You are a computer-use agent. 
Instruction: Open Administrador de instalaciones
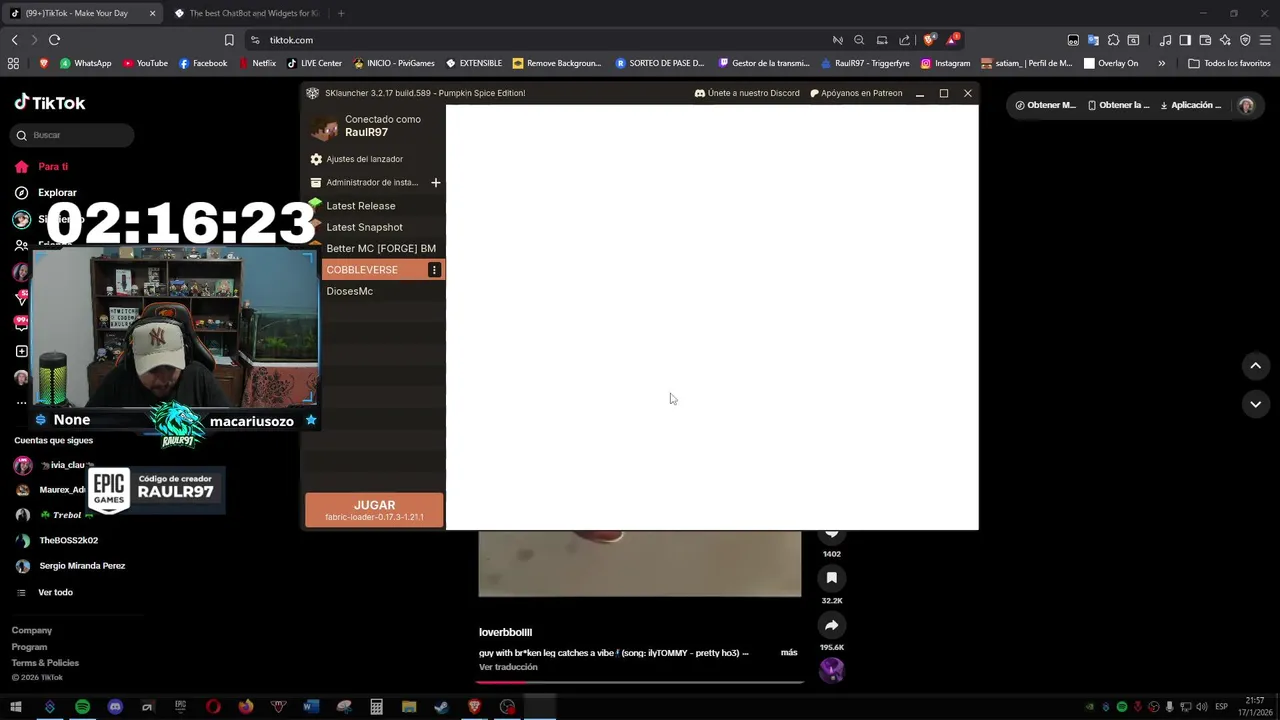pyautogui.click(x=364, y=183)
